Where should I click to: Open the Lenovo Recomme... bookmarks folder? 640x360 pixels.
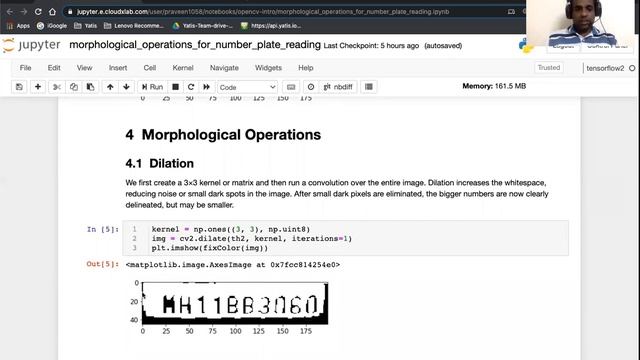(x=133, y=26)
